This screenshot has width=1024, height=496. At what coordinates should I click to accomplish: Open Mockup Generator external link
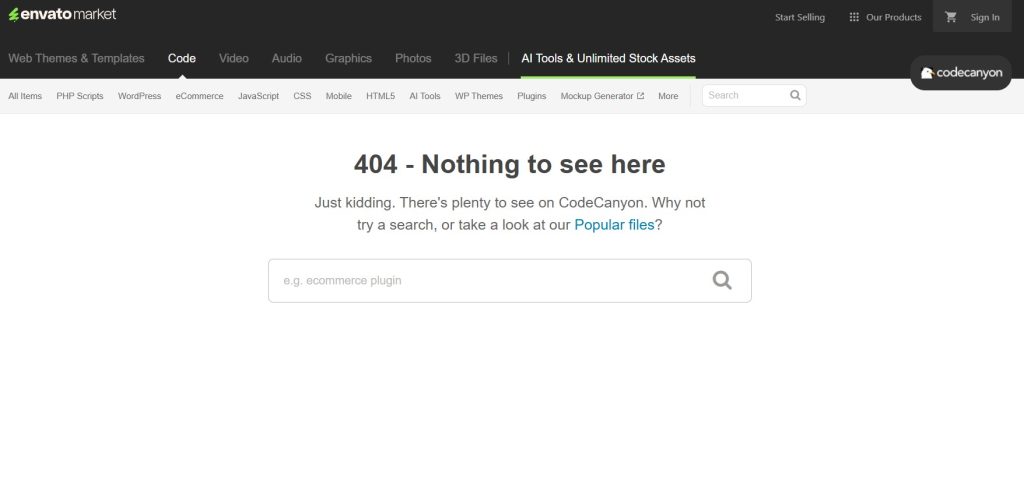click(x=602, y=96)
